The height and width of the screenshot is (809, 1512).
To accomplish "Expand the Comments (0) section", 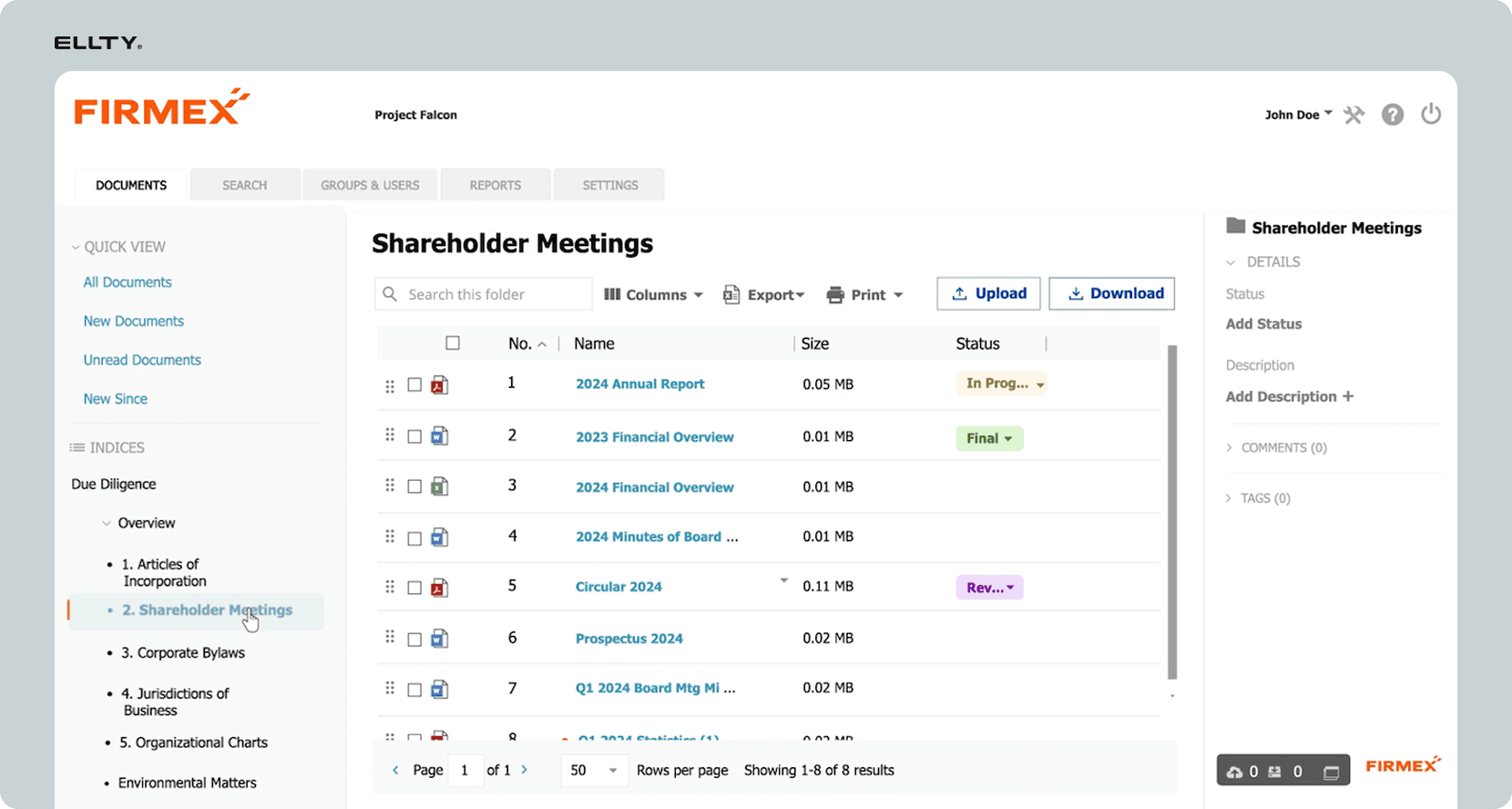I will click(x=1282, y=447).
